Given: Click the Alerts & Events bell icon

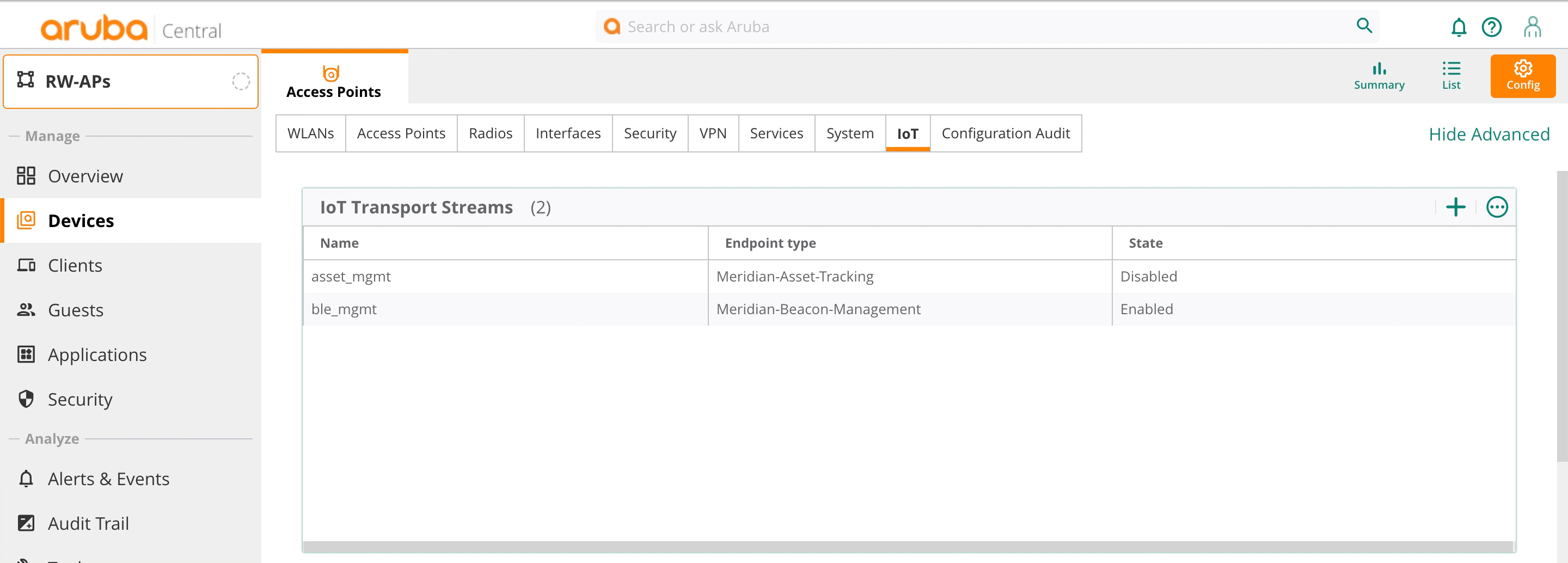Looking at the screenshot, I should click(26, 479).
